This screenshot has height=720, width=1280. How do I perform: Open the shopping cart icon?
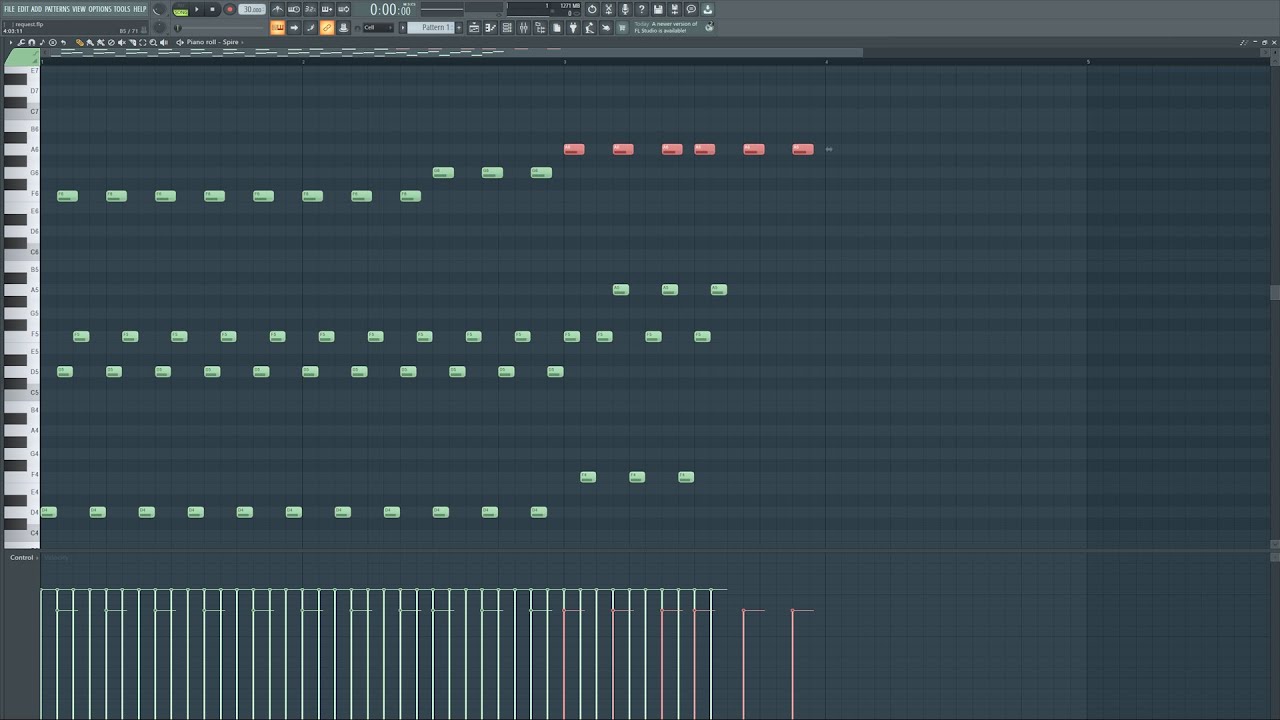(621, 28)
